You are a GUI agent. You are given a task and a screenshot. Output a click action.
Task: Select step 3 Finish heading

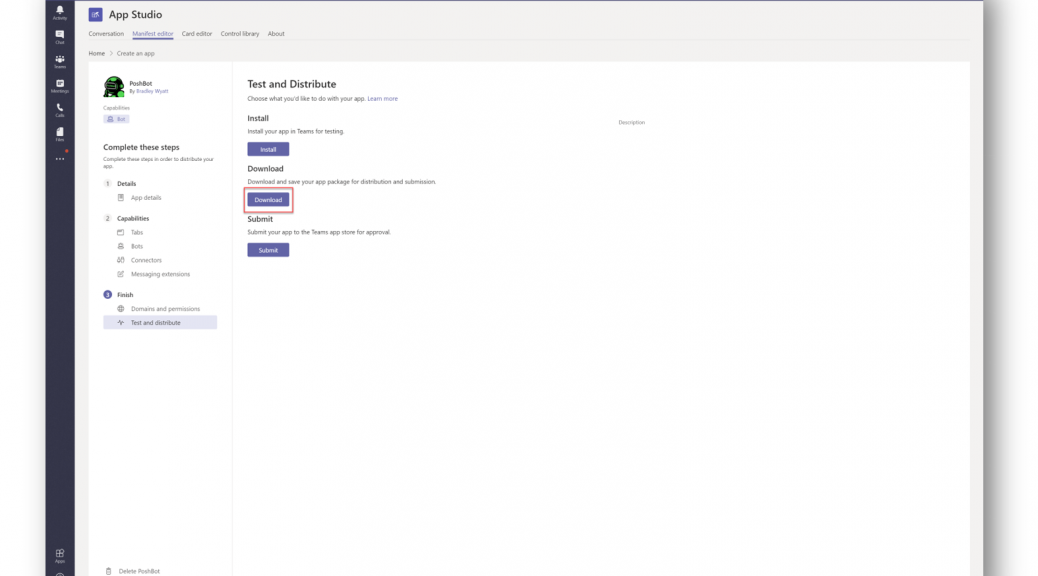125,295
